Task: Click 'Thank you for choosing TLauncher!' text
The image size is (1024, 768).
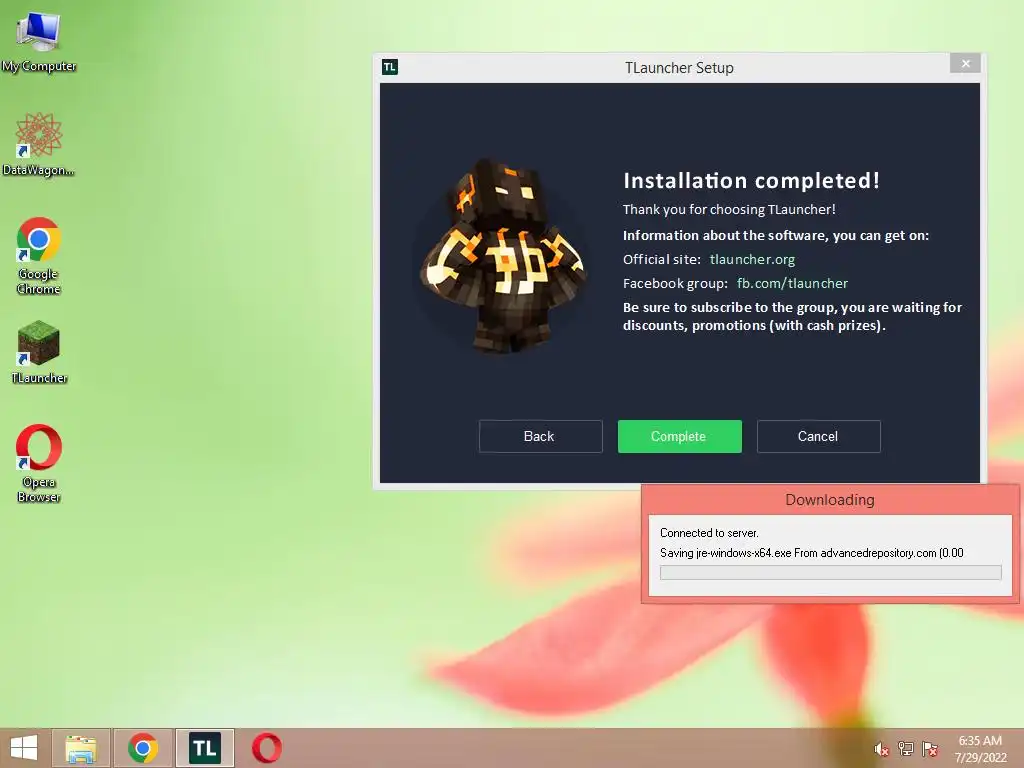Action: (729, 210)
